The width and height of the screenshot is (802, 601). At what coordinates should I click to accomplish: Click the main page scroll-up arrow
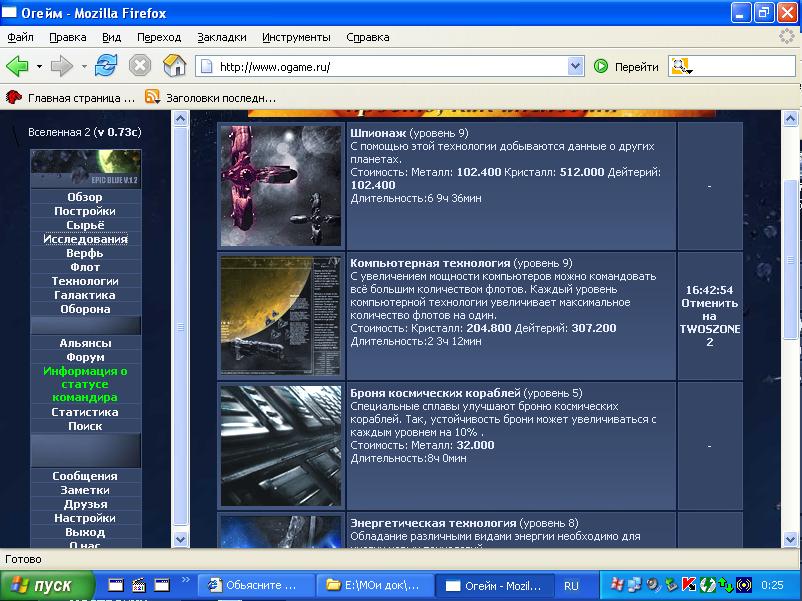click(x=790, y=119)
